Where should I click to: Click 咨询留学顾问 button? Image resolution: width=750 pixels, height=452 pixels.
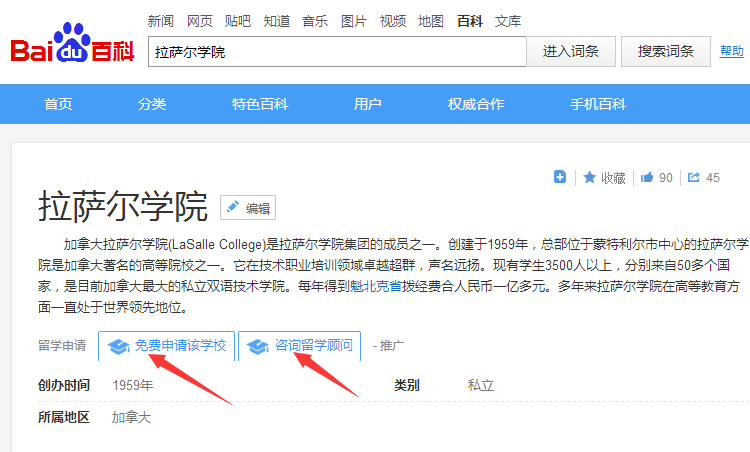click(299, 346)
